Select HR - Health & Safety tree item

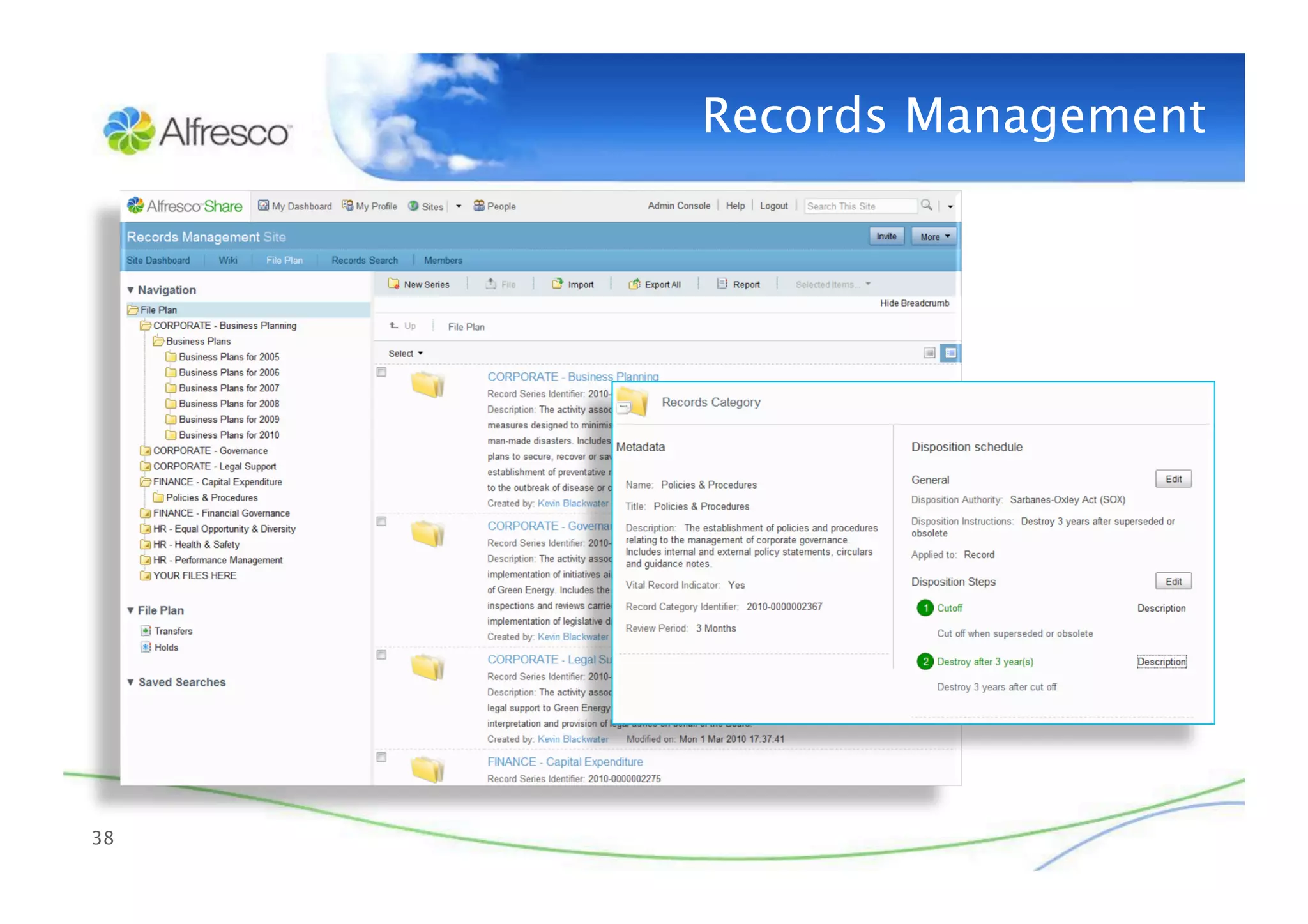click(x=196, y=544)
